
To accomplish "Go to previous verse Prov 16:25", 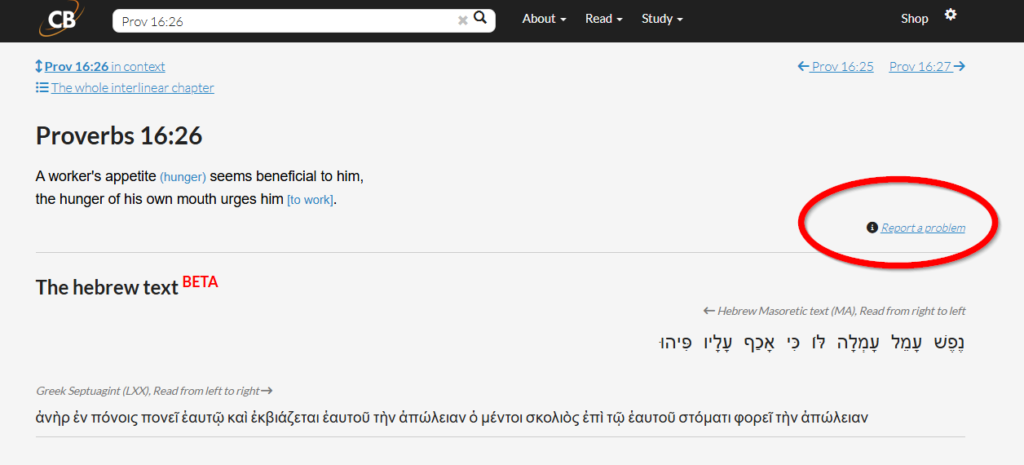I will point(842,67).
